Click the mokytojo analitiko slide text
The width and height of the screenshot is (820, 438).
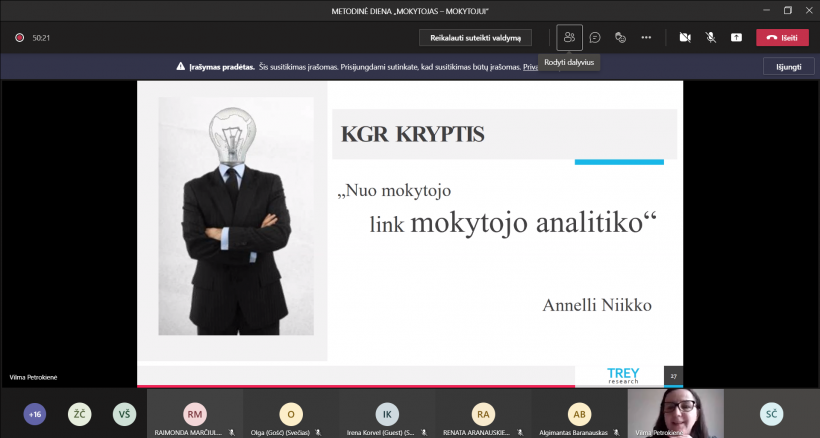coord(533,223)
